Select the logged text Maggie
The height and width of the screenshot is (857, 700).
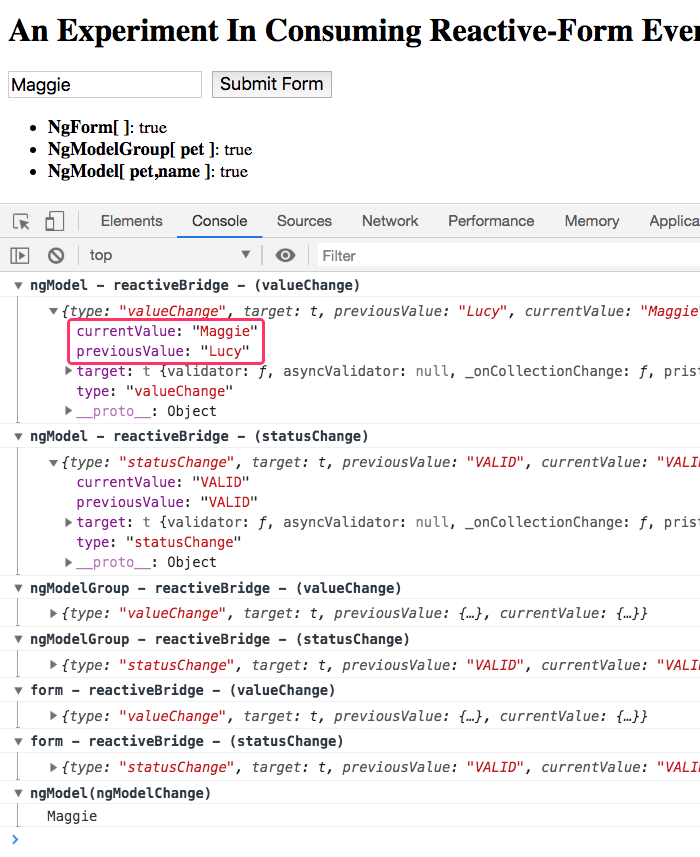tap(72, 817)
